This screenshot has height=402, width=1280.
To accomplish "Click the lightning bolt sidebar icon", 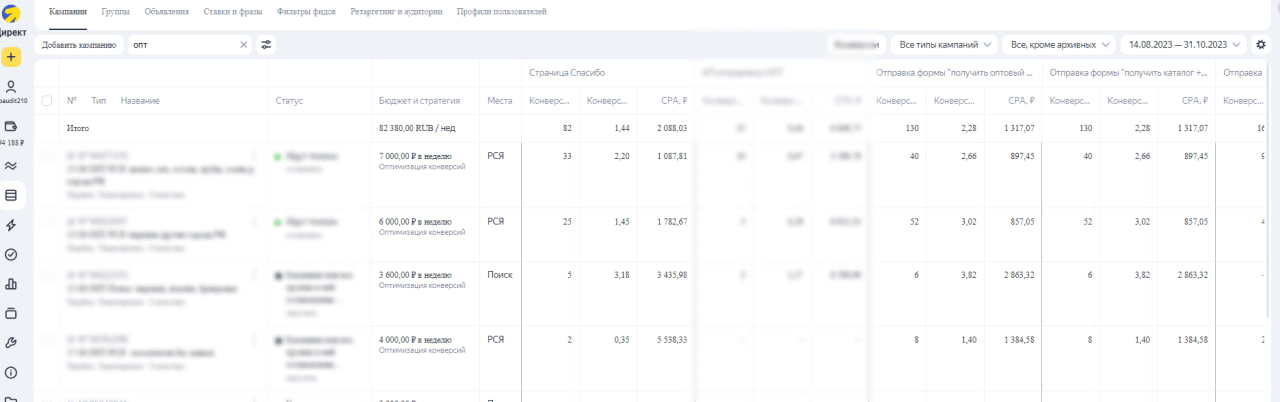I will click(x=12, y=225).
